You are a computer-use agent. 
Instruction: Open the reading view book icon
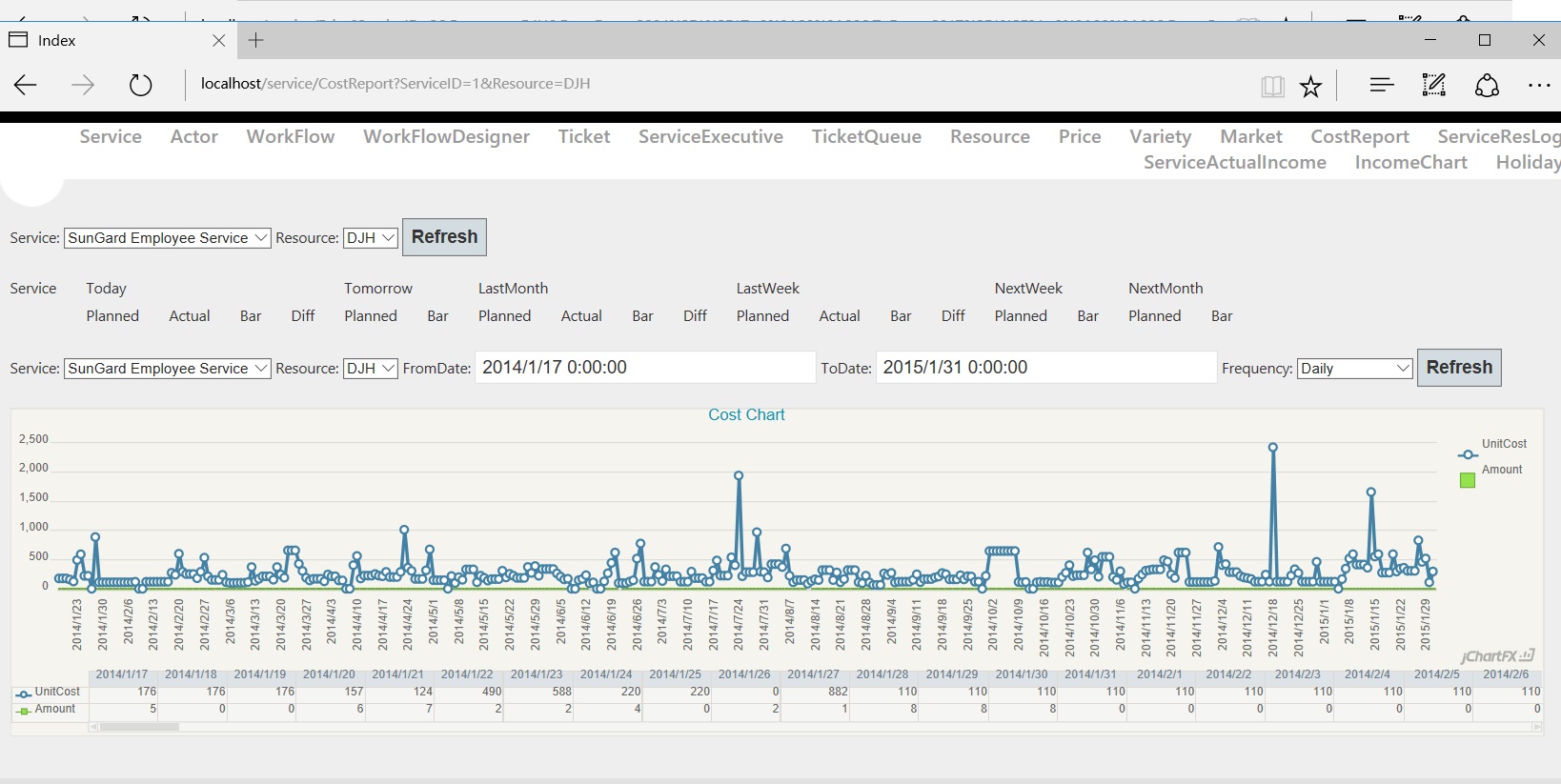[1272, 87]
